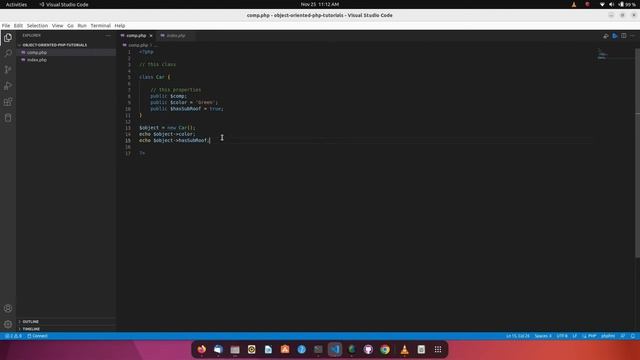Open the Search view in activity bar
The height and width of the screenshot is (360, 640).
(8, 53)
